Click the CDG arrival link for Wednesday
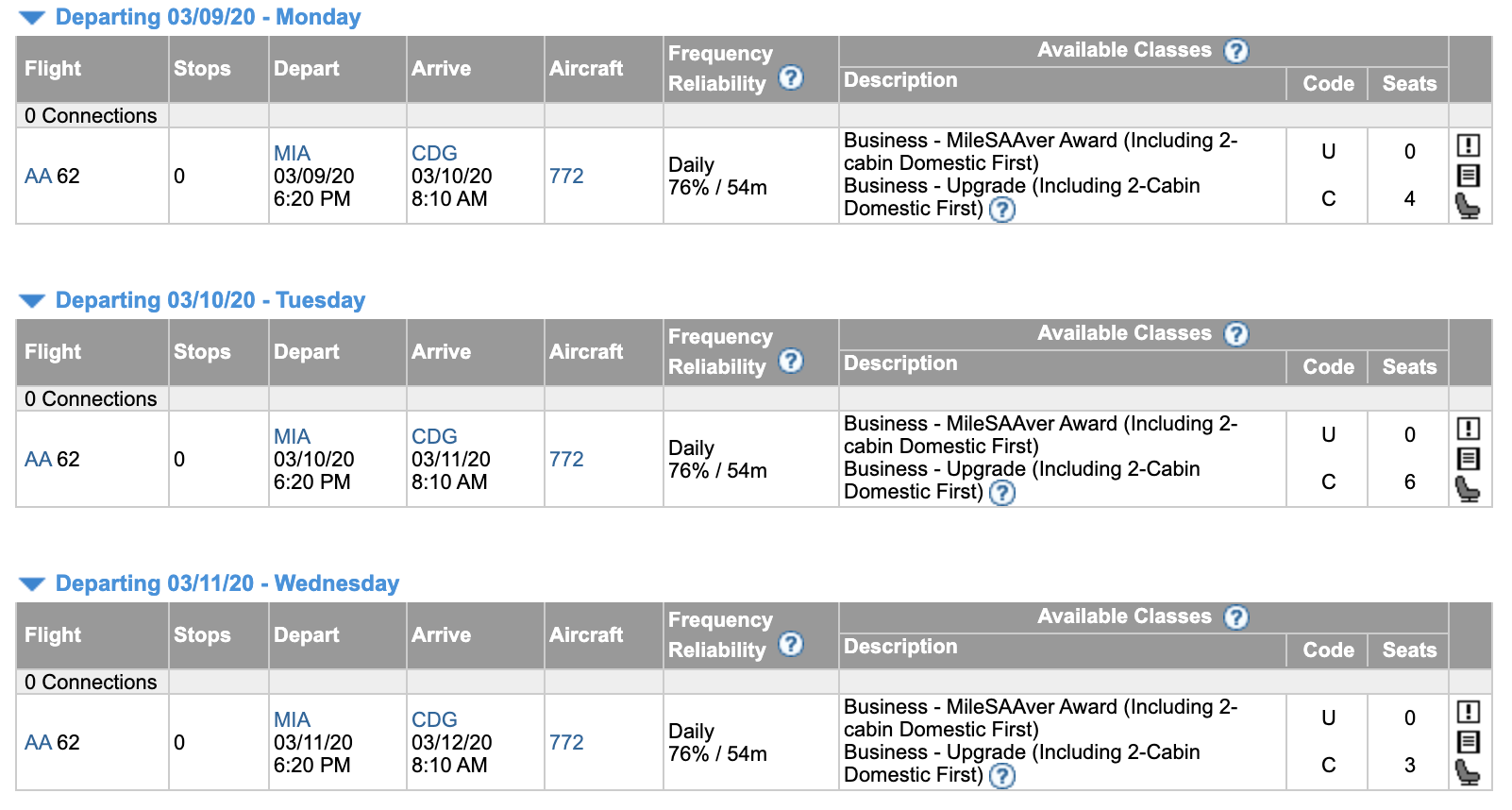 click(434, 719)
